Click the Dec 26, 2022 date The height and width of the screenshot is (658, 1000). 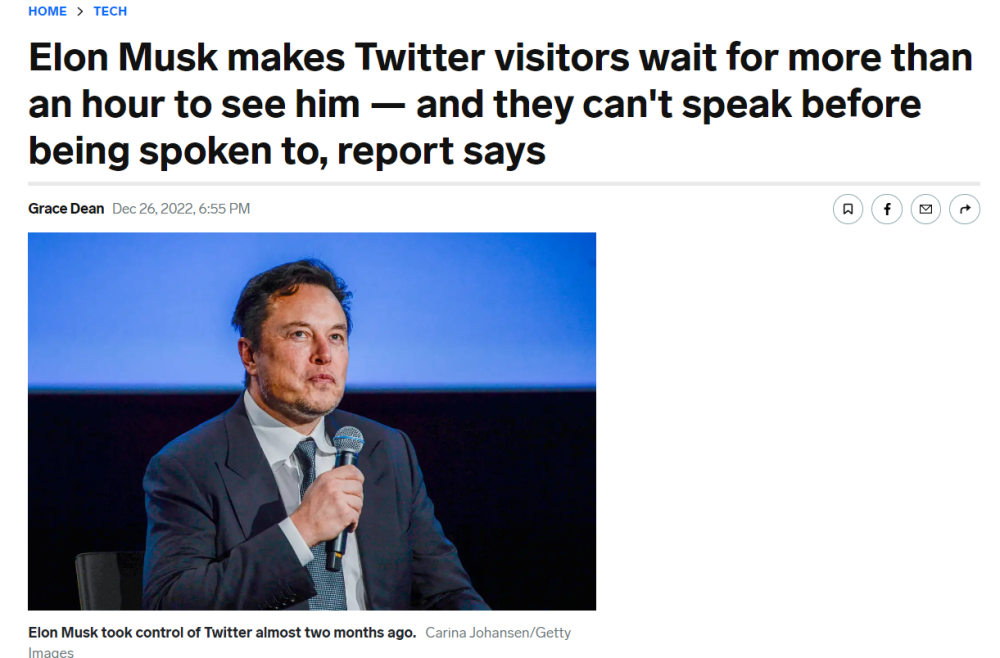(x=152, y=209)
